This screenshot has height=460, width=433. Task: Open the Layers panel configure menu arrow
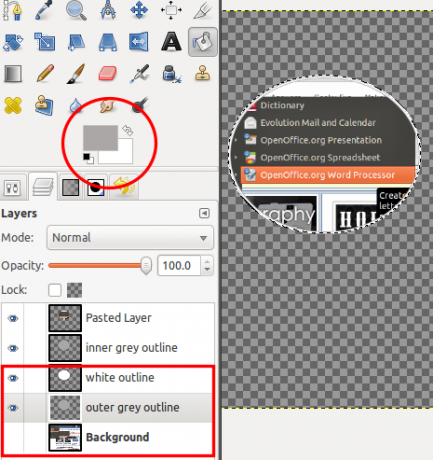click(x=204, y=213)
